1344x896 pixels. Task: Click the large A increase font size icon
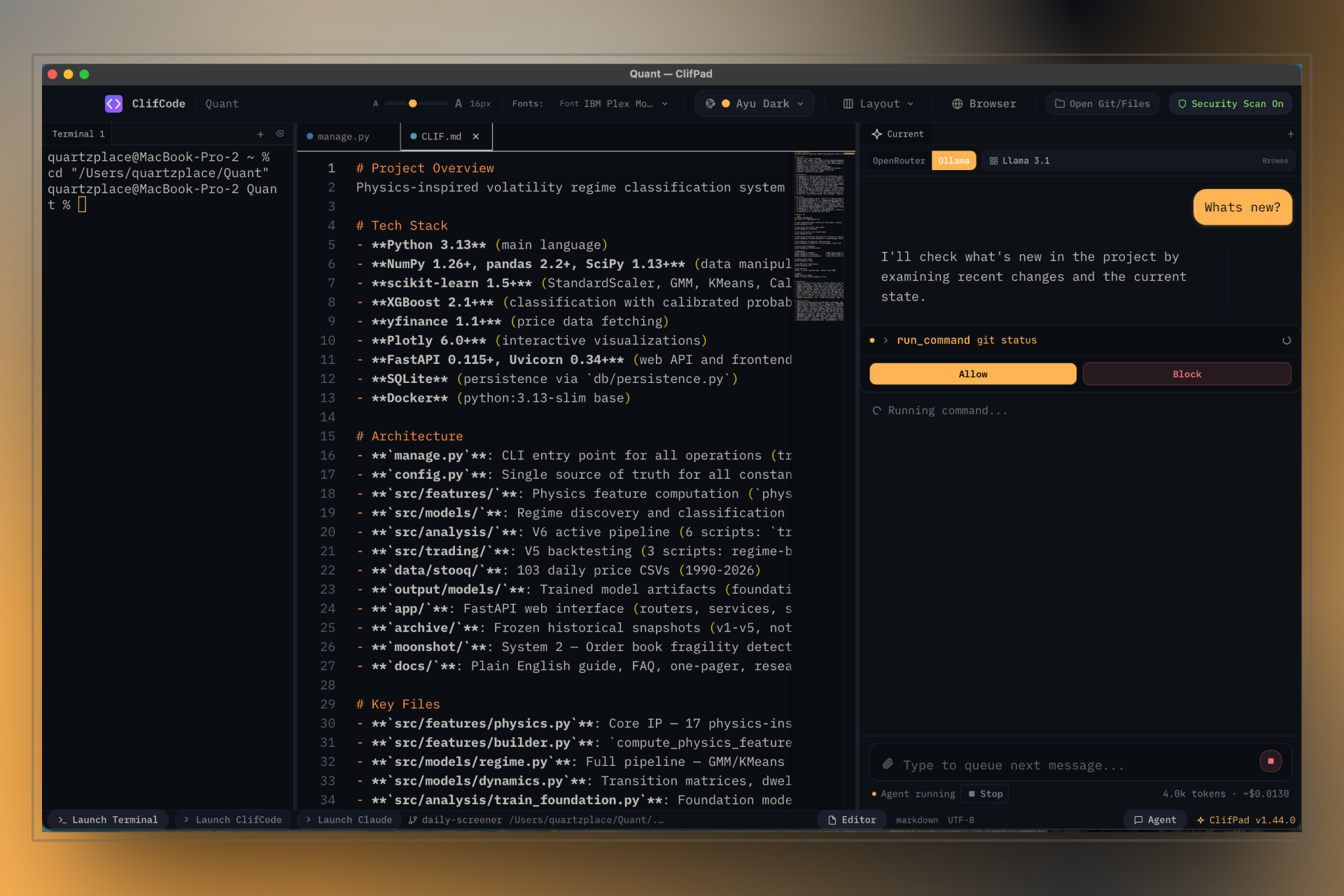458,104
